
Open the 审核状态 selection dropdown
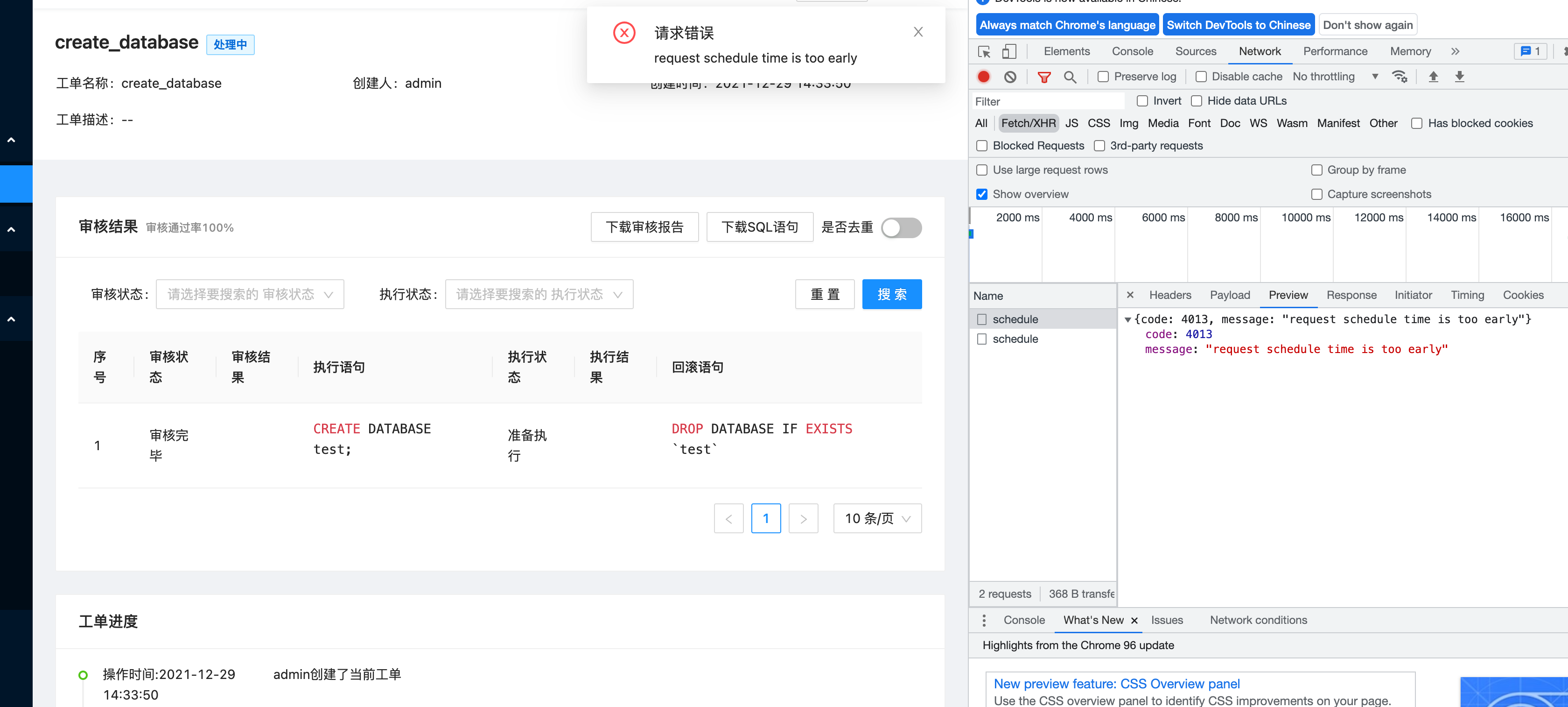tap(250, 294)
